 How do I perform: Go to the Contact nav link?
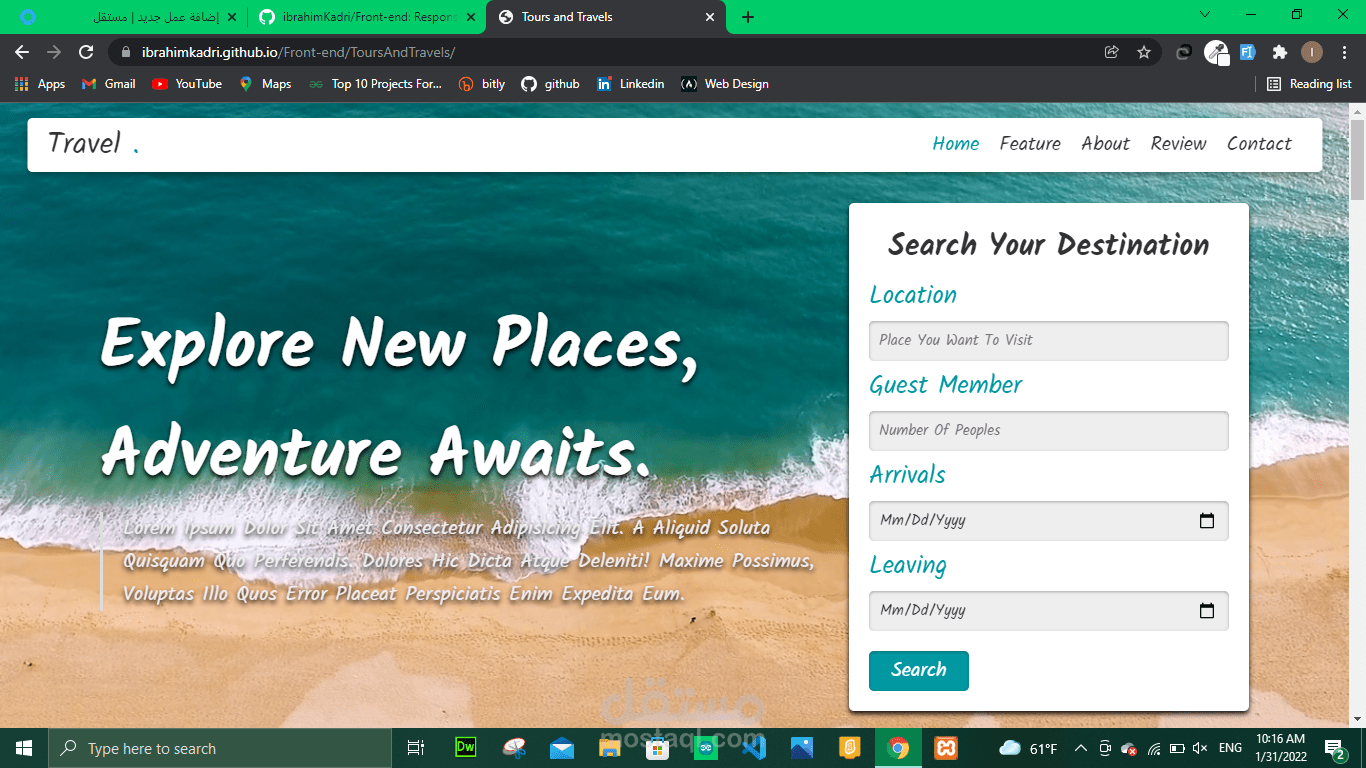click(1259, 144)
